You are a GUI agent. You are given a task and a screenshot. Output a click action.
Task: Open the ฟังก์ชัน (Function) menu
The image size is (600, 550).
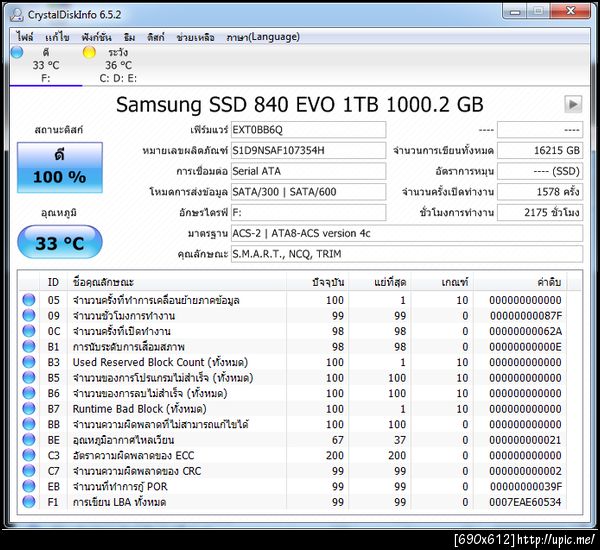[x=96, y=37]
